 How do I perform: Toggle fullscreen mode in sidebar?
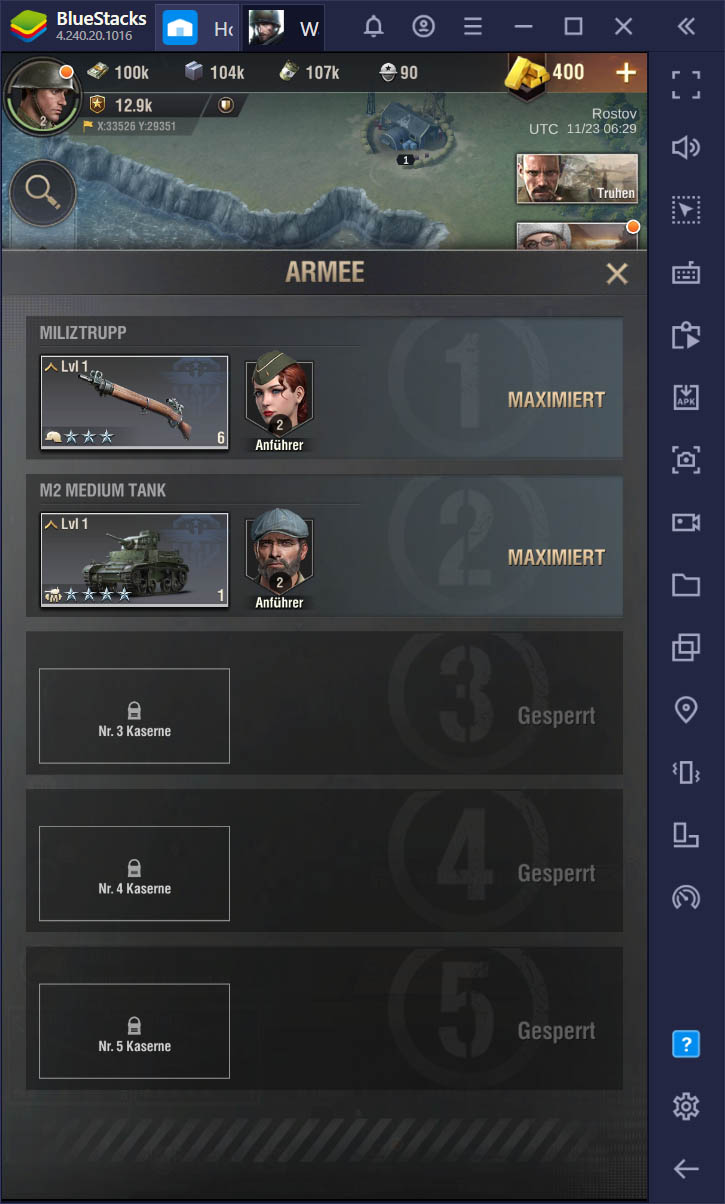point(686,85)
